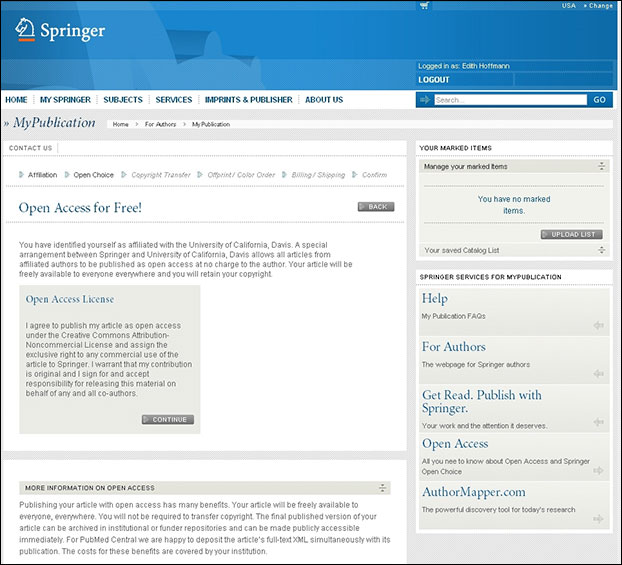Click 'You have no marked items.' text
Screen dimensions: 622x565
coord(514,205)
